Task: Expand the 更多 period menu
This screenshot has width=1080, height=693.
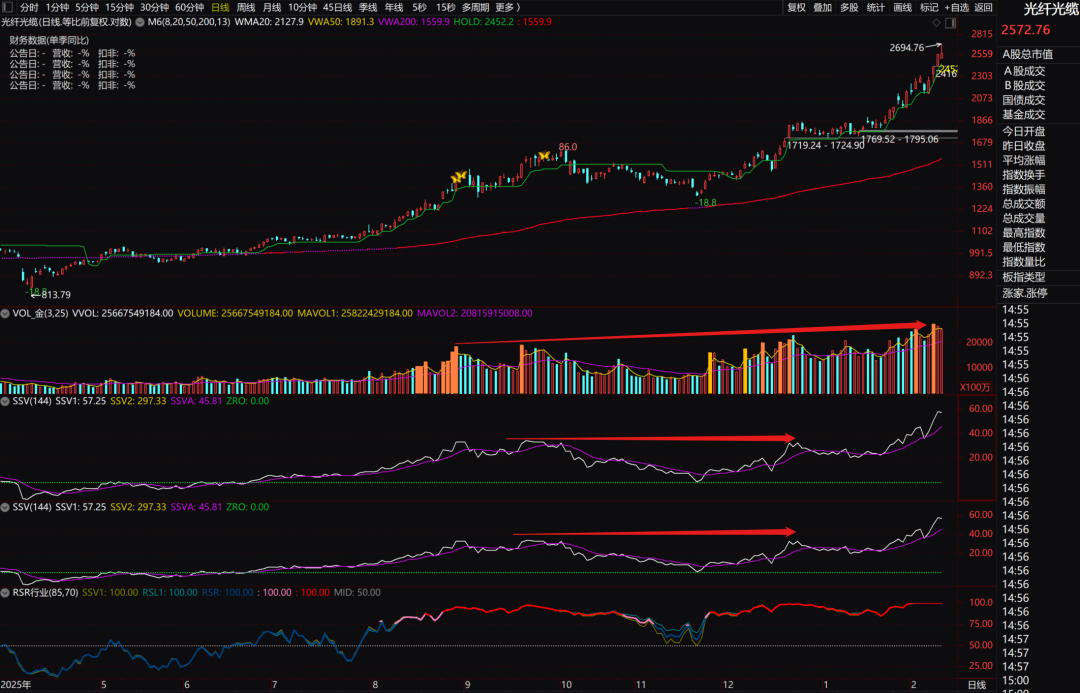Action: (508, 7)
